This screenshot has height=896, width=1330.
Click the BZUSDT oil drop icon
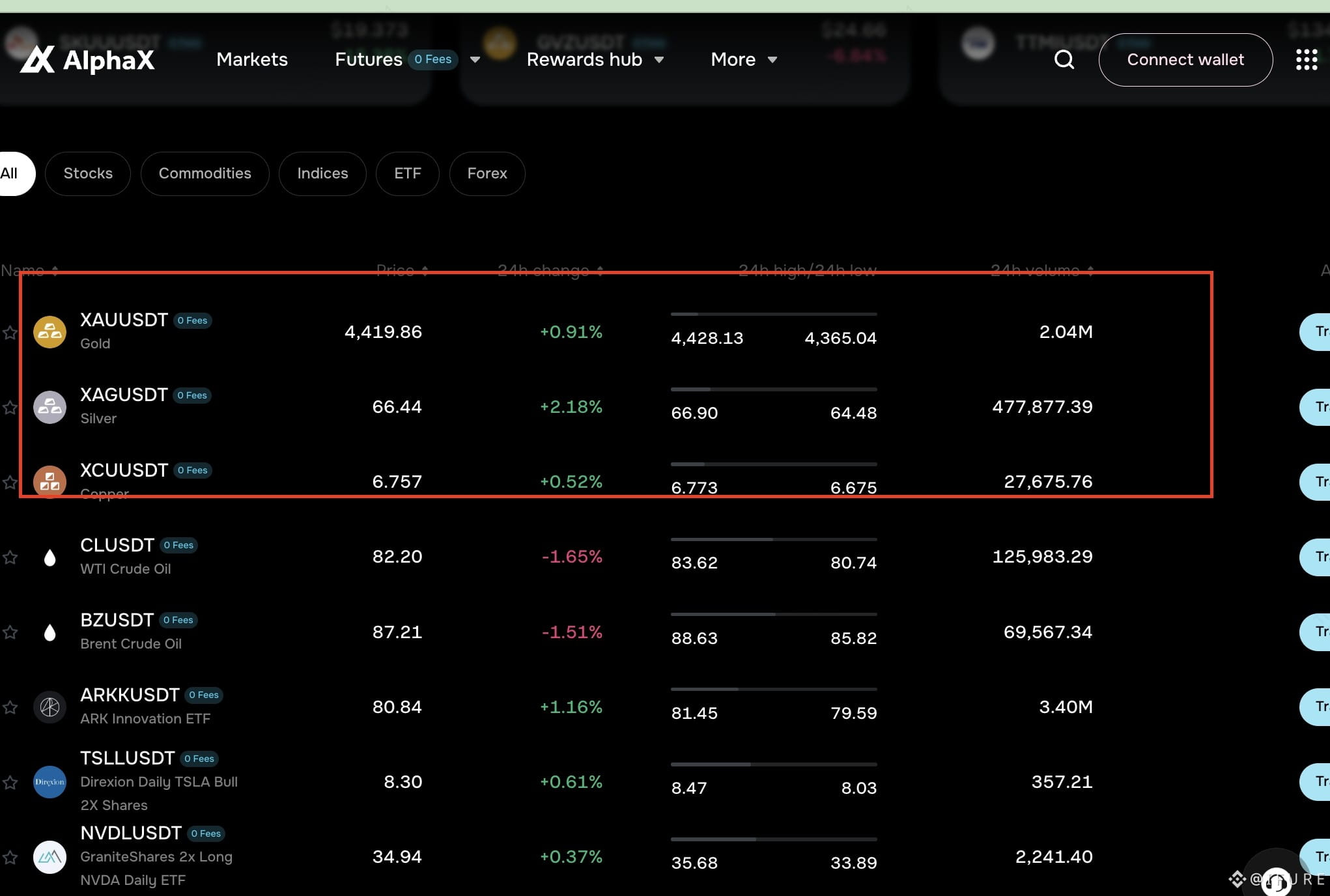(50, 632)
